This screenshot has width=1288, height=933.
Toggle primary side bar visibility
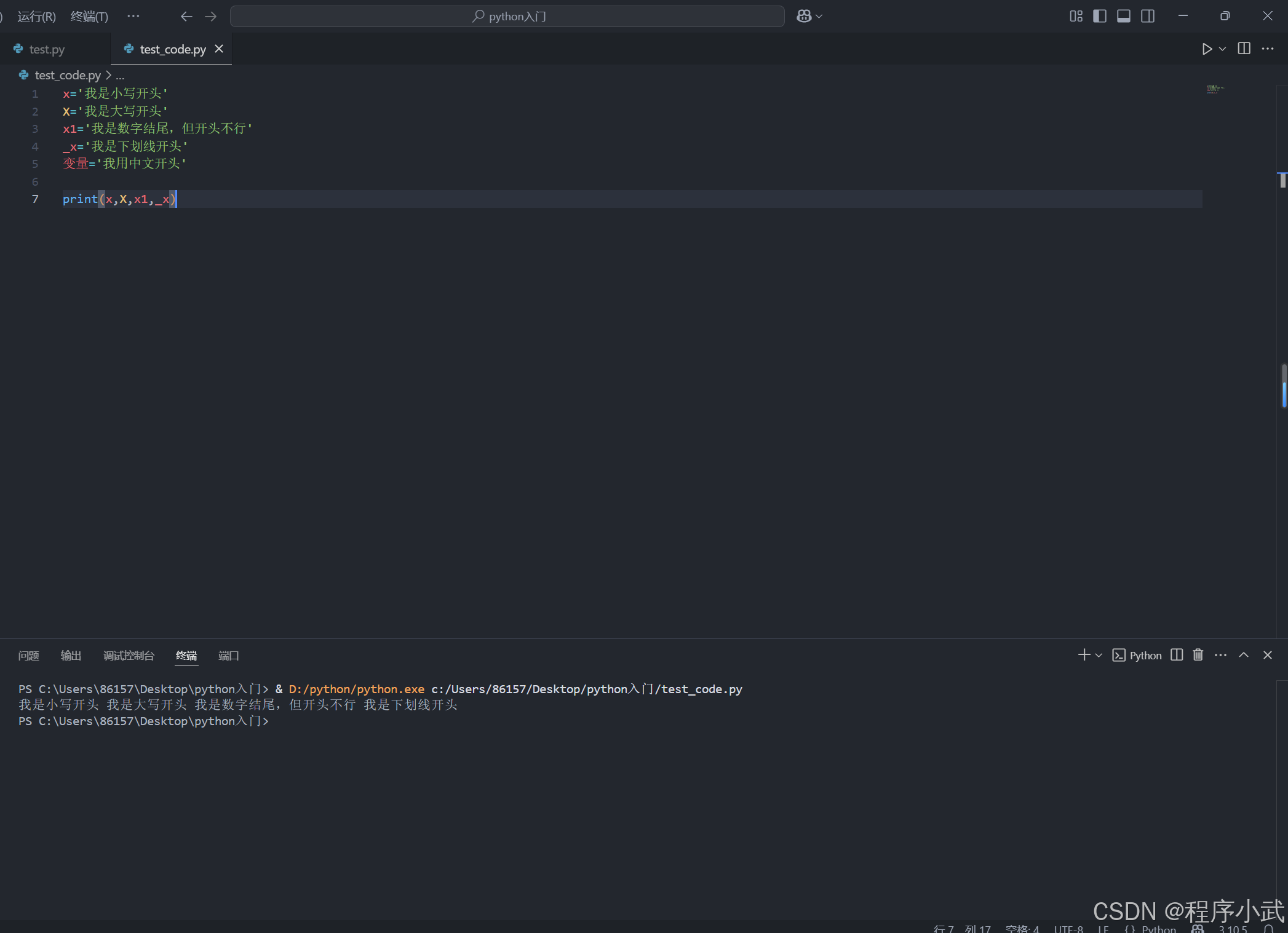click(1100, 17)
